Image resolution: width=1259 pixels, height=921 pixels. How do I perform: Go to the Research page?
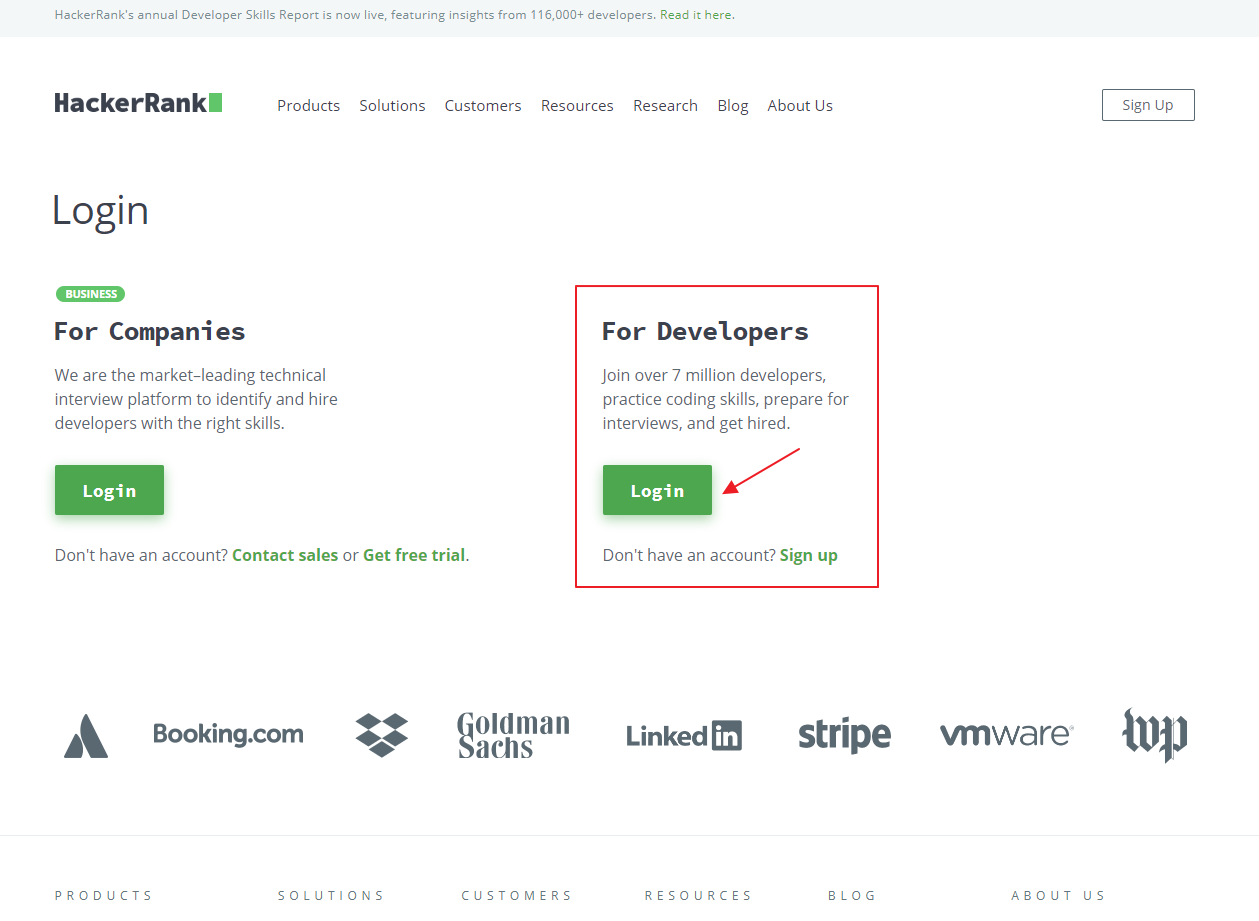pyautogui.click(x=665, y=105)
